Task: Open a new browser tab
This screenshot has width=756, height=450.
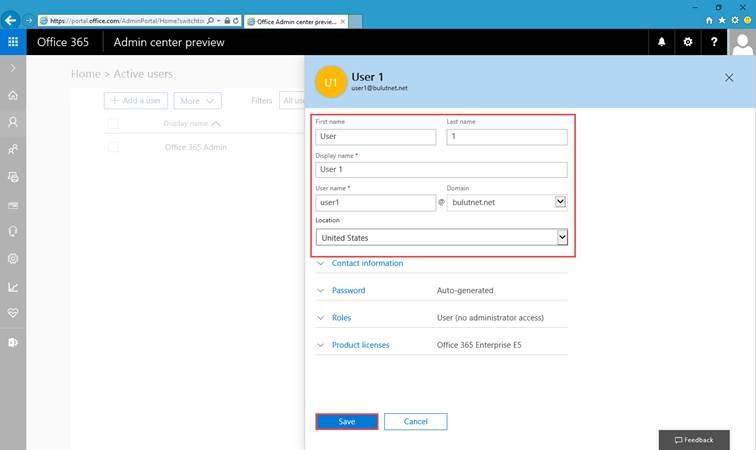Action: [x=355, y=22]
